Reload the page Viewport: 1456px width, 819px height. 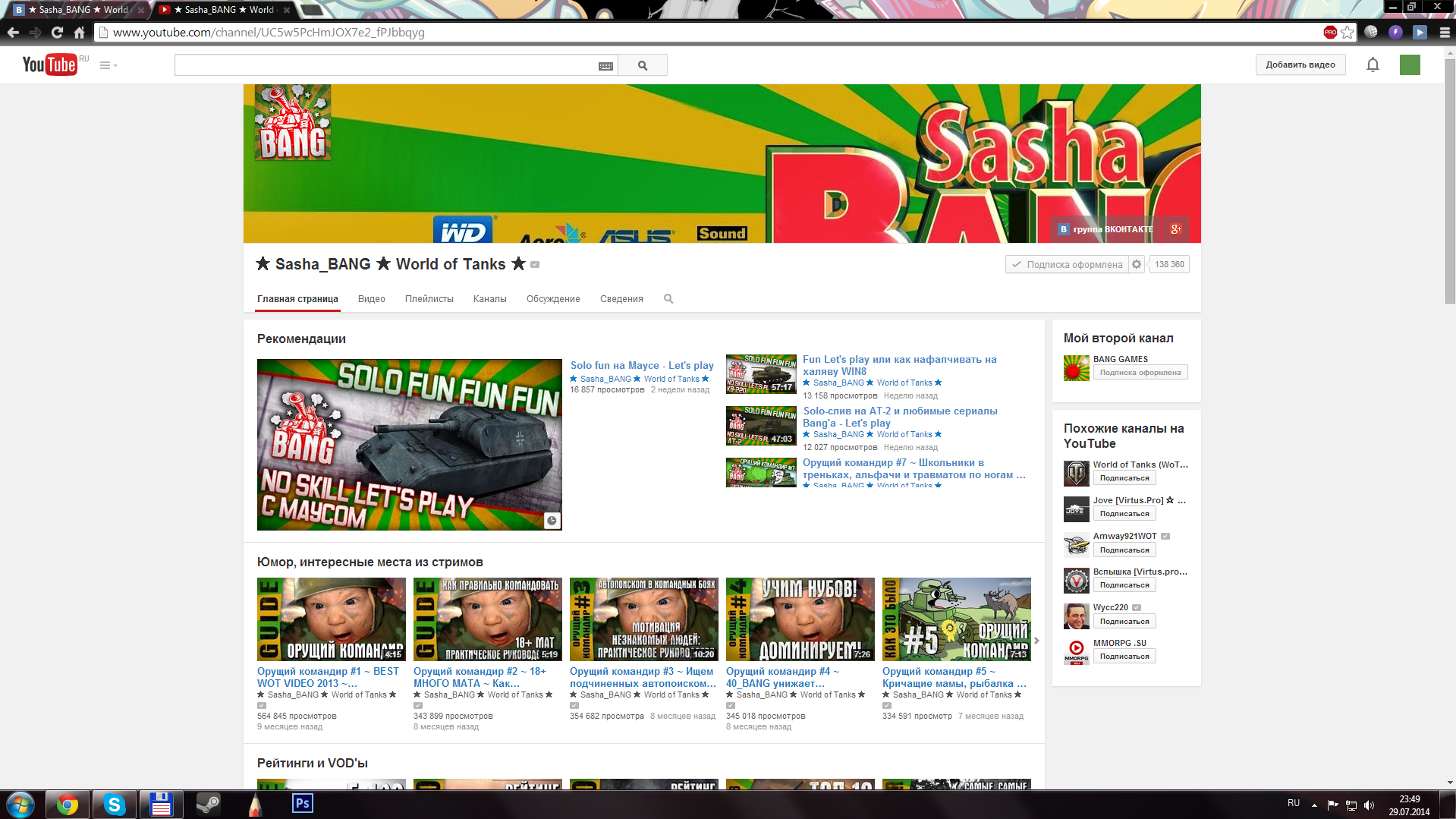tap(57, 32)
